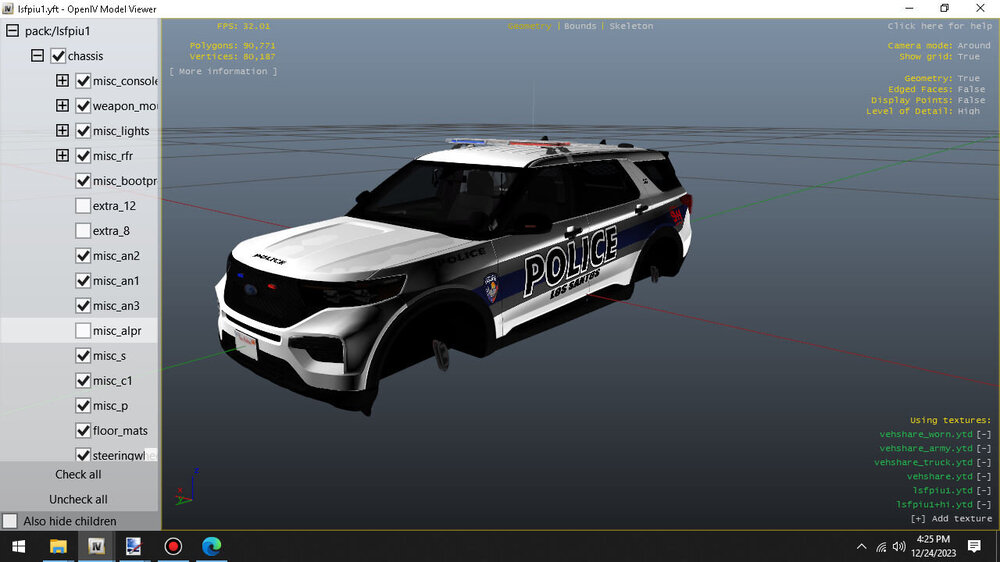Image resolution: width=1000 pixels, height=562 pixels.
Task: Click the Edged Faces: False setting
Action: point(936,89)
